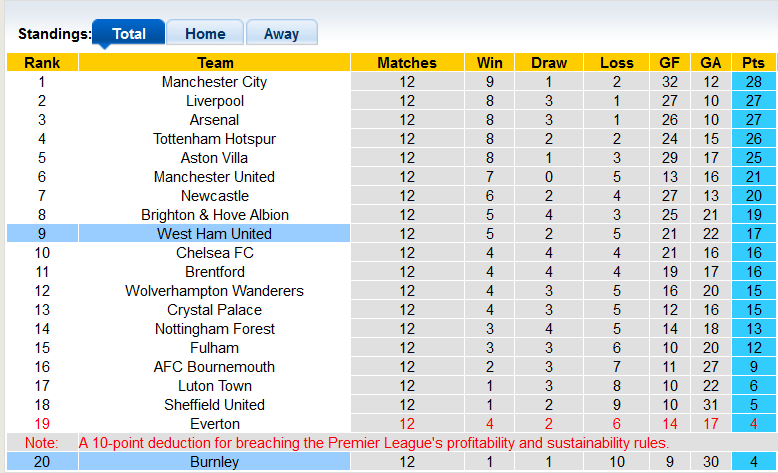
Task: Click the GF column header
Action: [669, 63]
